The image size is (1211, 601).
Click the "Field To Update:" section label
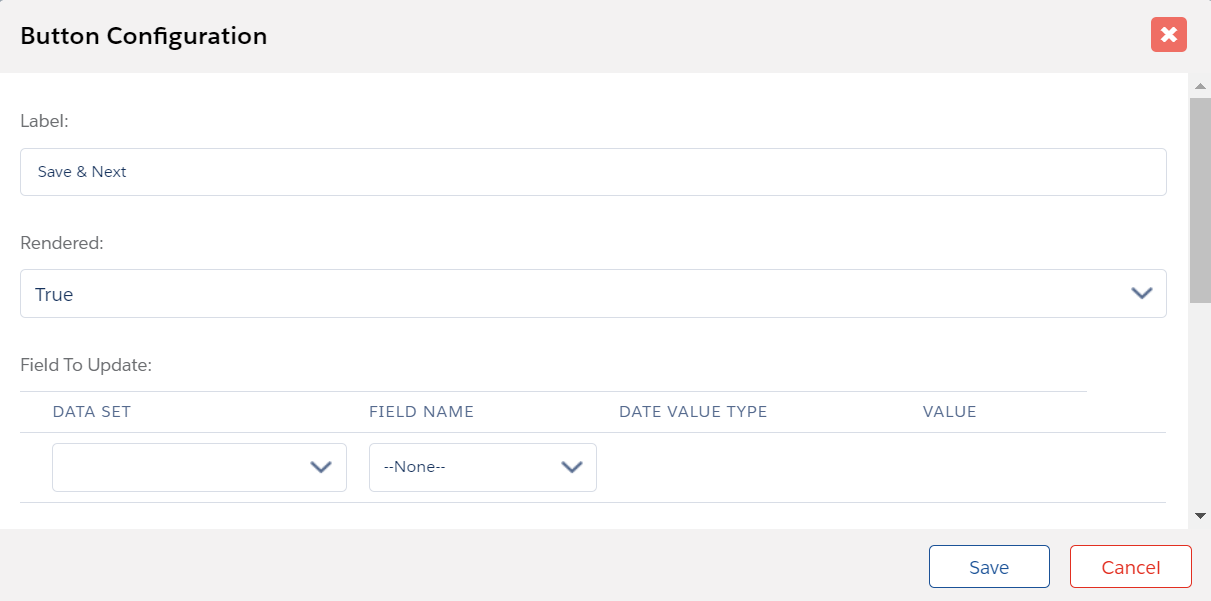pyautogui.click(x=86, y=365)
